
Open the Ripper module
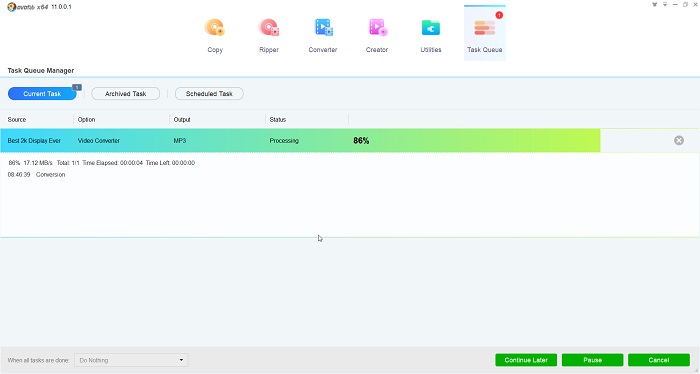[x=269, y=36]
